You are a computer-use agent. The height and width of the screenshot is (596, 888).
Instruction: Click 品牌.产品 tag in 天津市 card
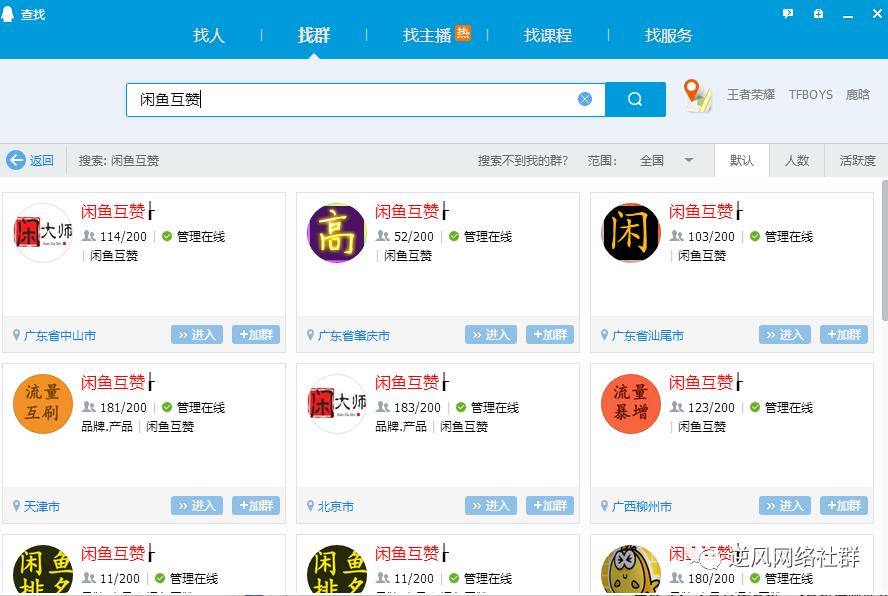107,427
